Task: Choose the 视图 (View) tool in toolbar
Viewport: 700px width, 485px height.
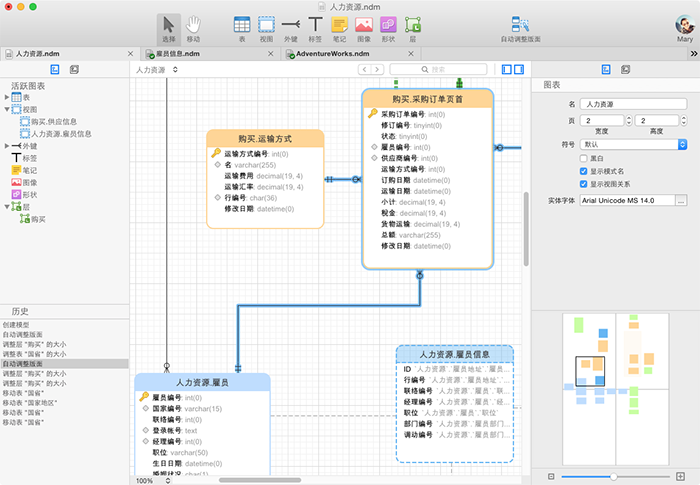Action: click(267, 29)
